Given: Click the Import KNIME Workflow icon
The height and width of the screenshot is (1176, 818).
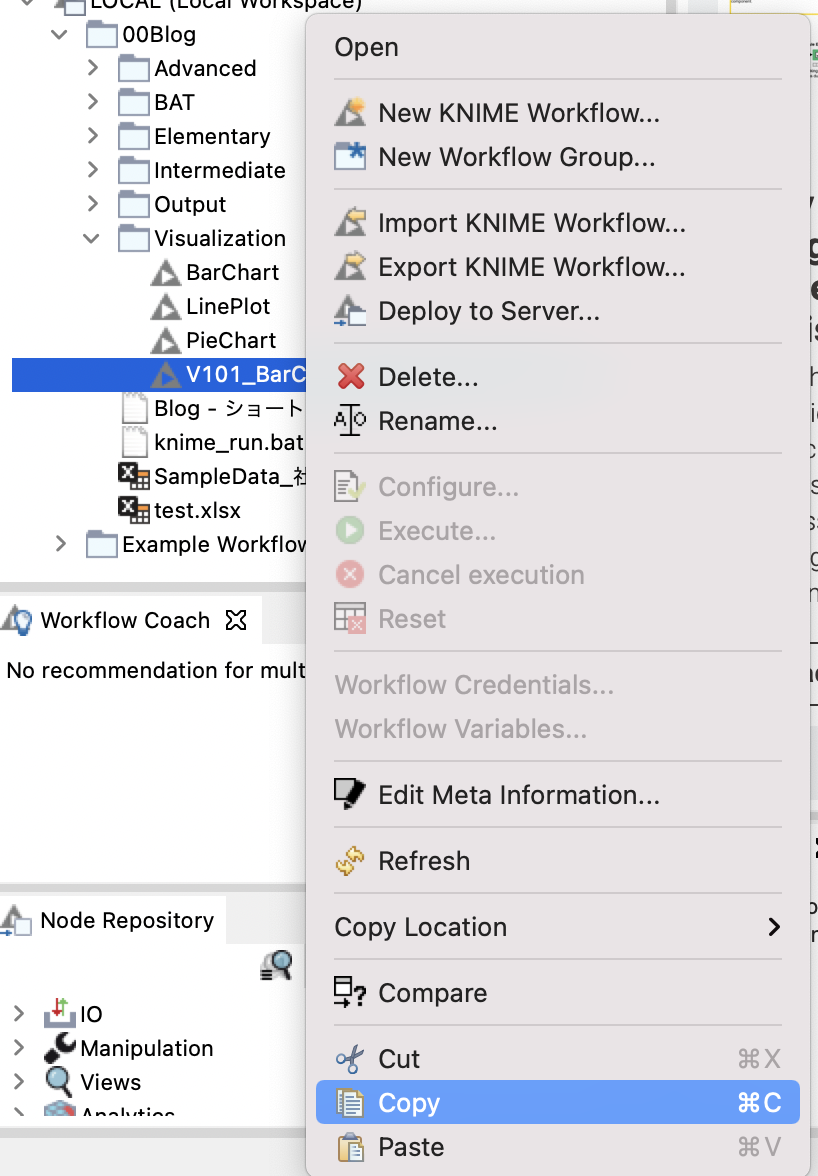Looking at the screenshot, I should 349,223.
